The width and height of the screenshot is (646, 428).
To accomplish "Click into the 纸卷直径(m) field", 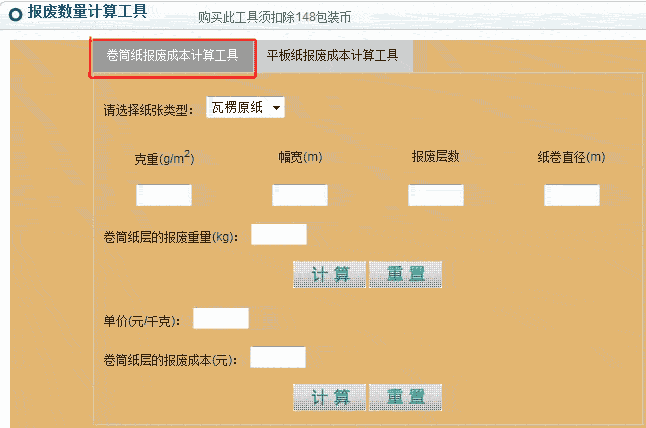I will click(x=572, y=195).
